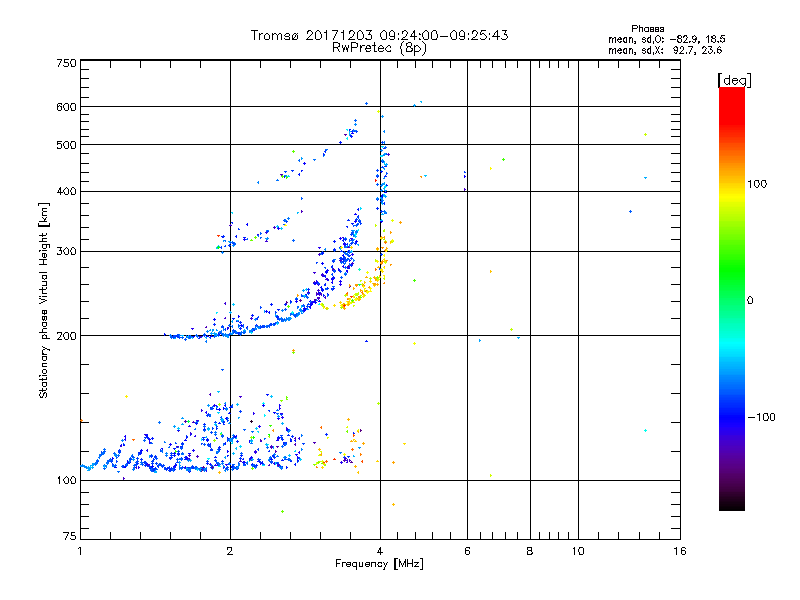Screen dimensions: 800x600
Task: Select the 'Frequency [MHz]' axis title
Action: 379,564
